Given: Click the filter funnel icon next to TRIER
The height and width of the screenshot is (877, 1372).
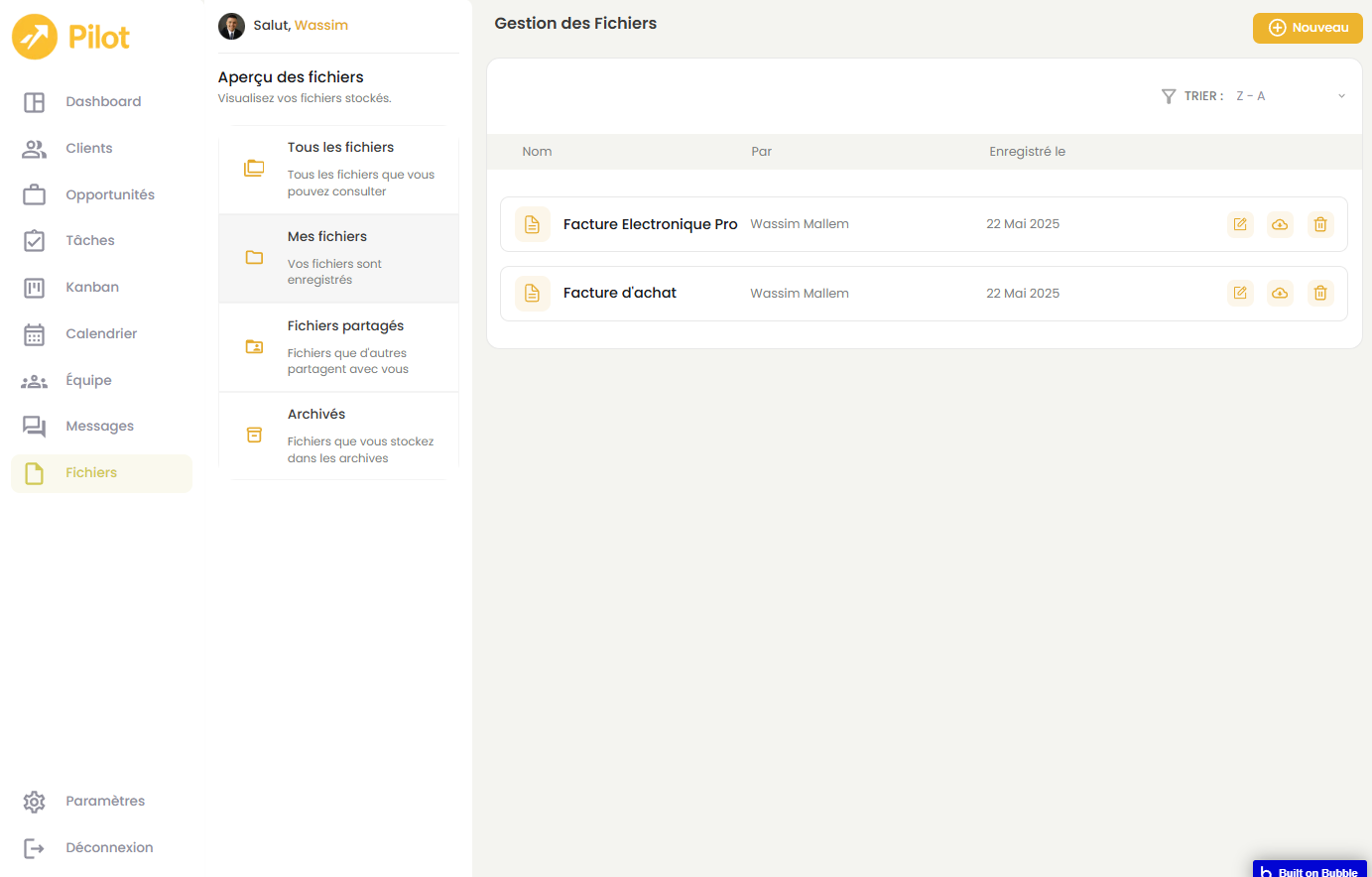Looking at the screenshot, I should pos(1169,96).
